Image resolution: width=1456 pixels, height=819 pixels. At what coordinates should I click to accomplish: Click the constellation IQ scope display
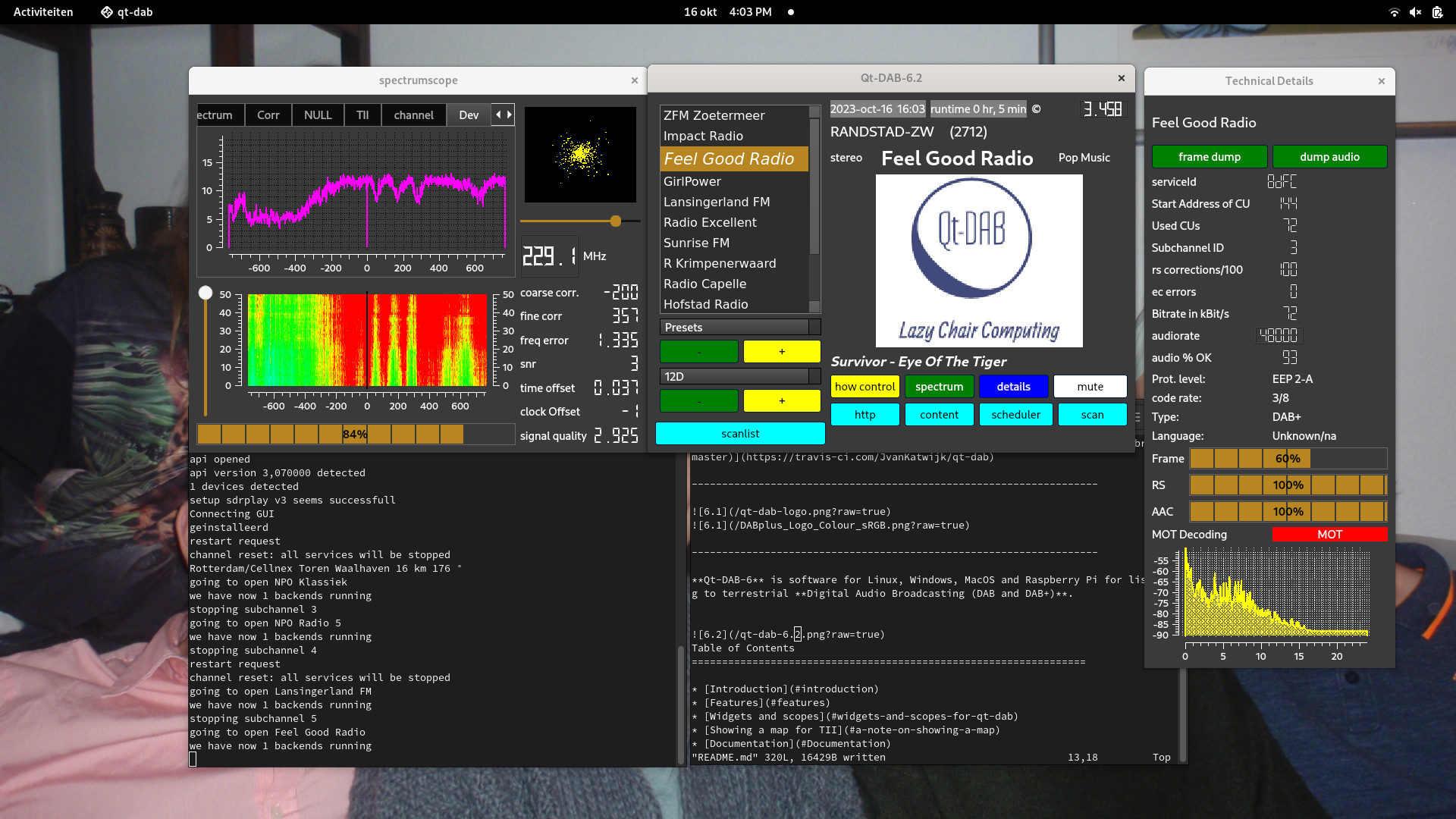(581, 155)
